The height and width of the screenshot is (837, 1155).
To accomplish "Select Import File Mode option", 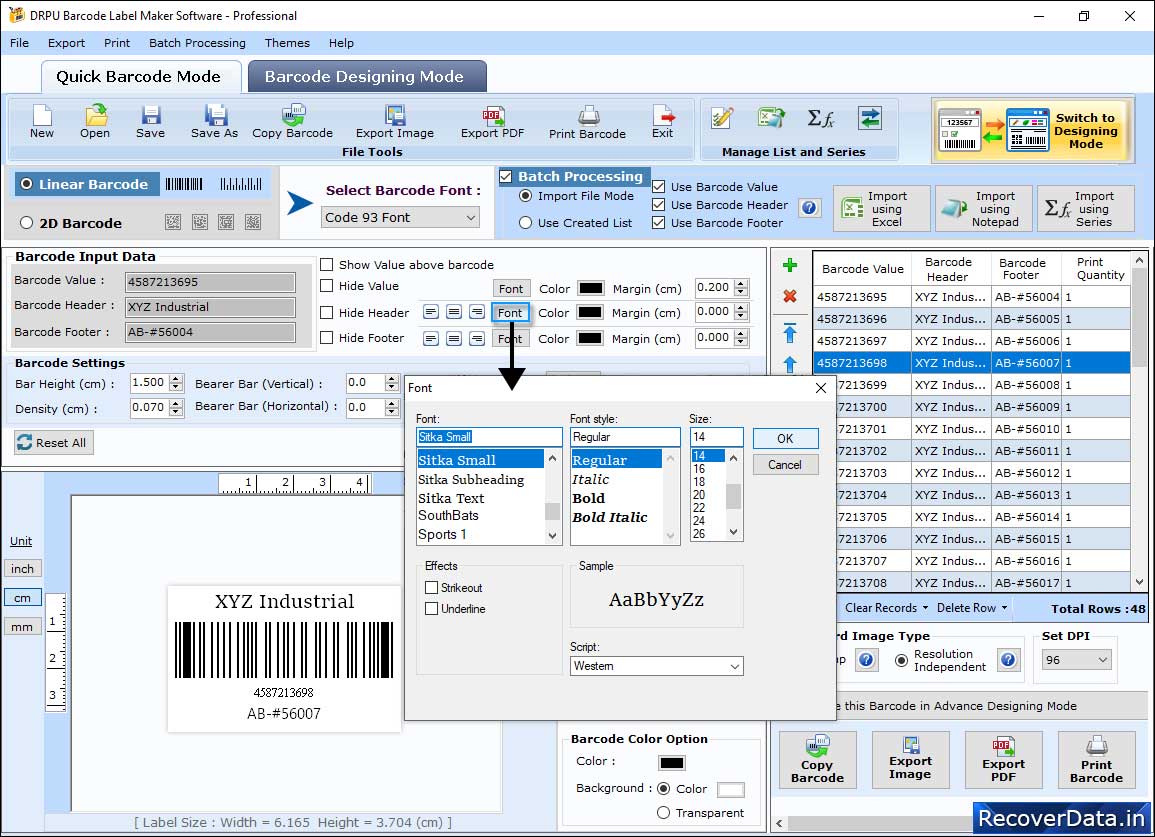I will (x=525, y=196).
